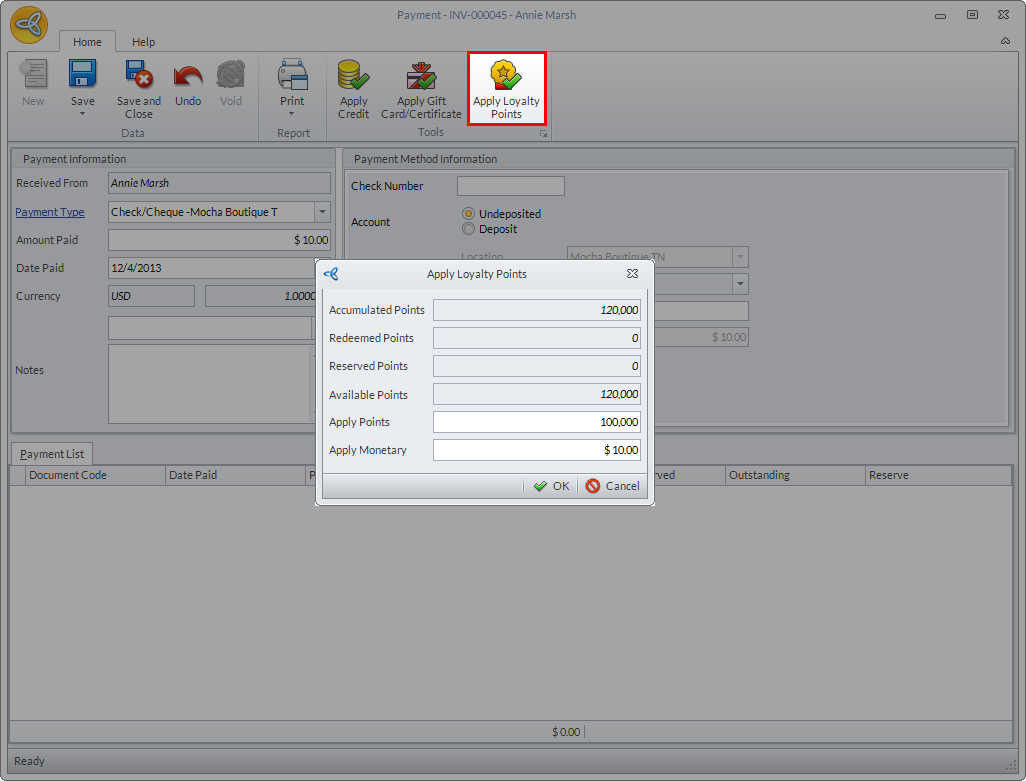Select the Payment List tab
Image resolution: width=1026 pixels, height=781 pixels.
pyautogui.click(x=52, y=454)
